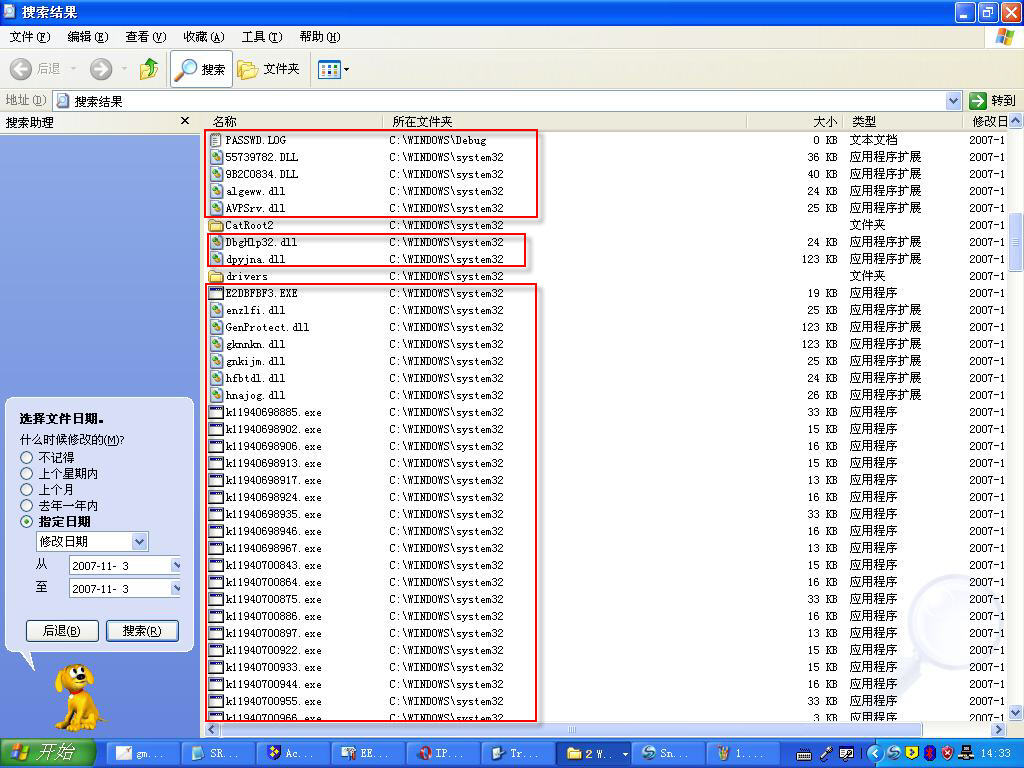
Task: Open the Modified Date type dropdown
Action: click(139, 541)
